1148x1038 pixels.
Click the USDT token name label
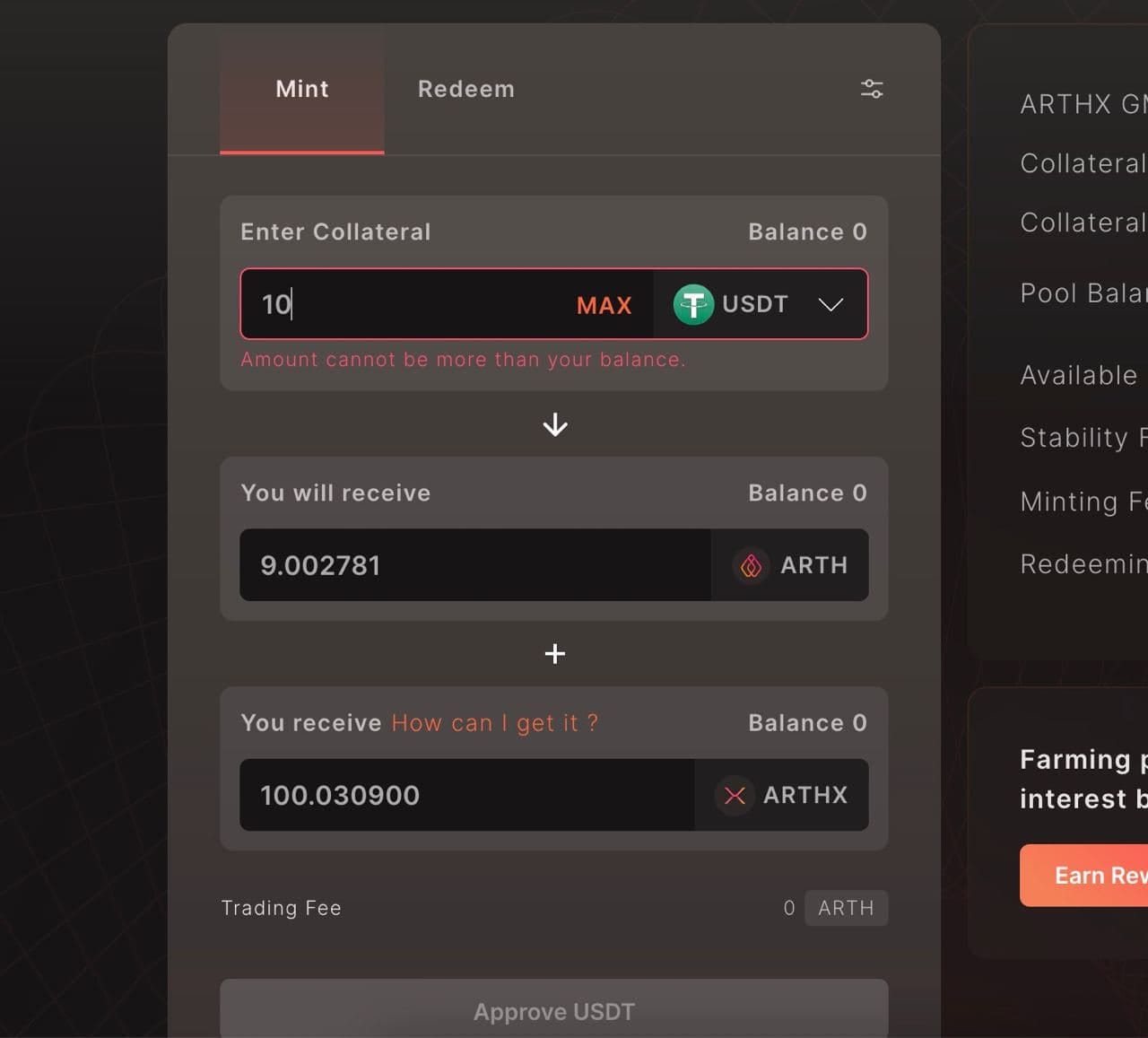(x=755, y=304)
